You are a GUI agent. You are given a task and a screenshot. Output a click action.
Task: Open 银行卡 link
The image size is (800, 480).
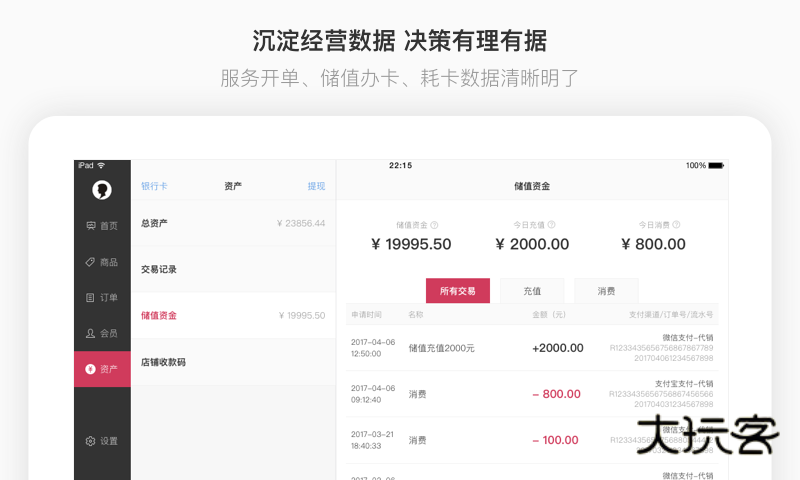[154, 186]
